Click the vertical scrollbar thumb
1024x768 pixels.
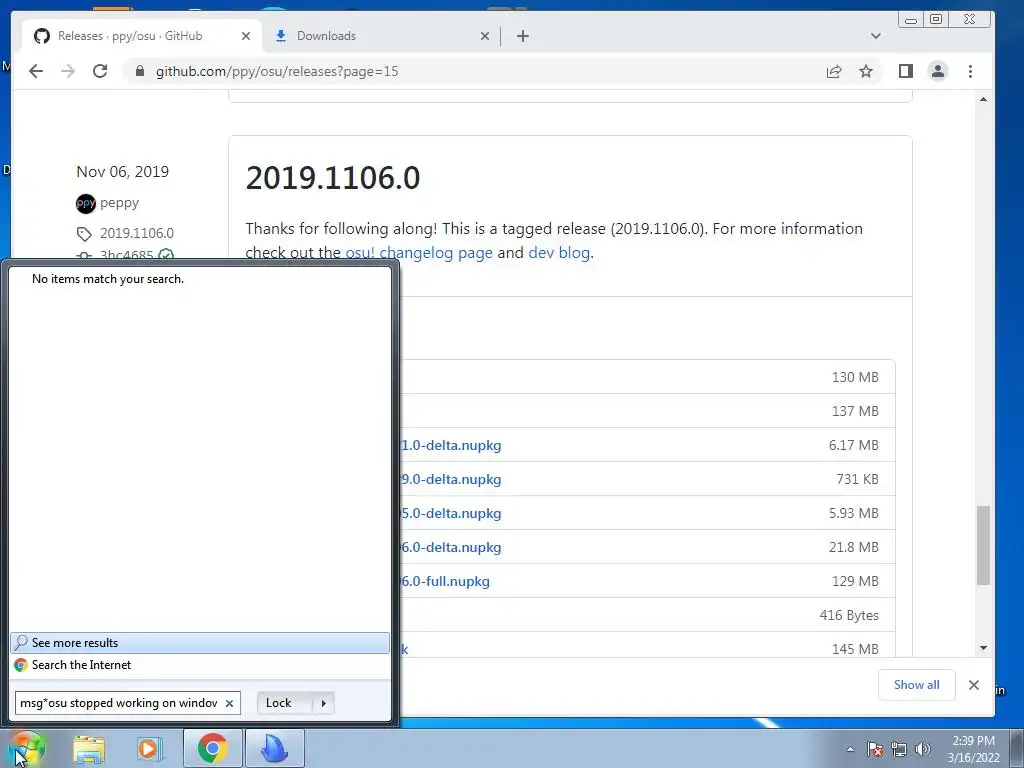pyautogui.click(x=984, y=545)
